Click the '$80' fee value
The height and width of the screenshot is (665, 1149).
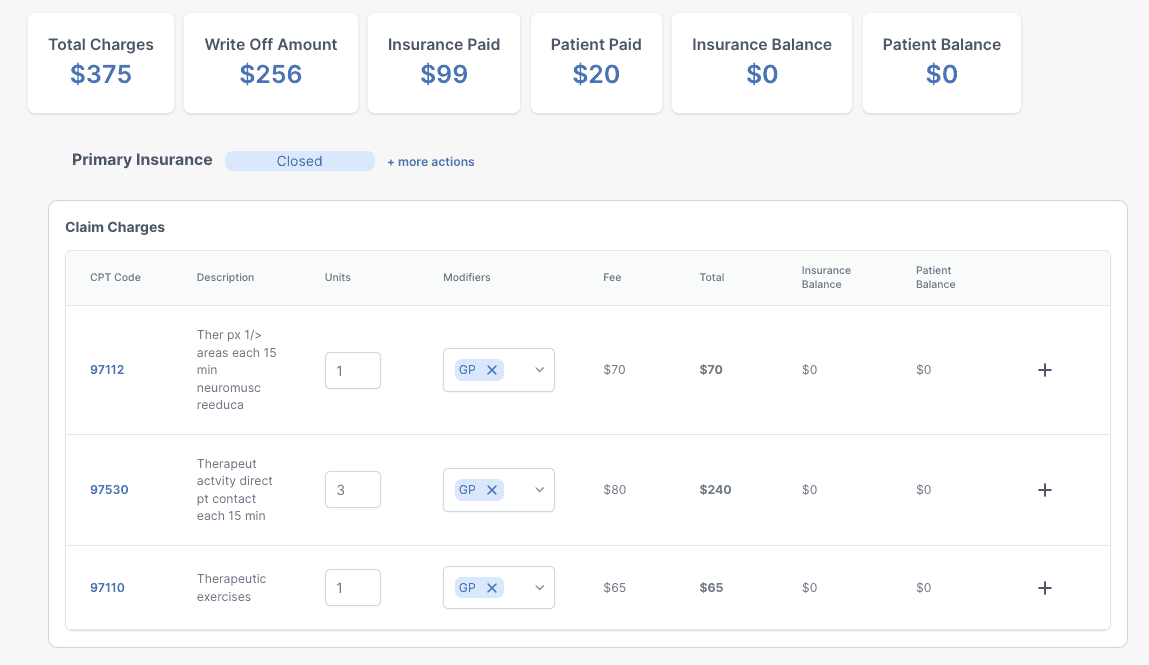tap(614, 490)
